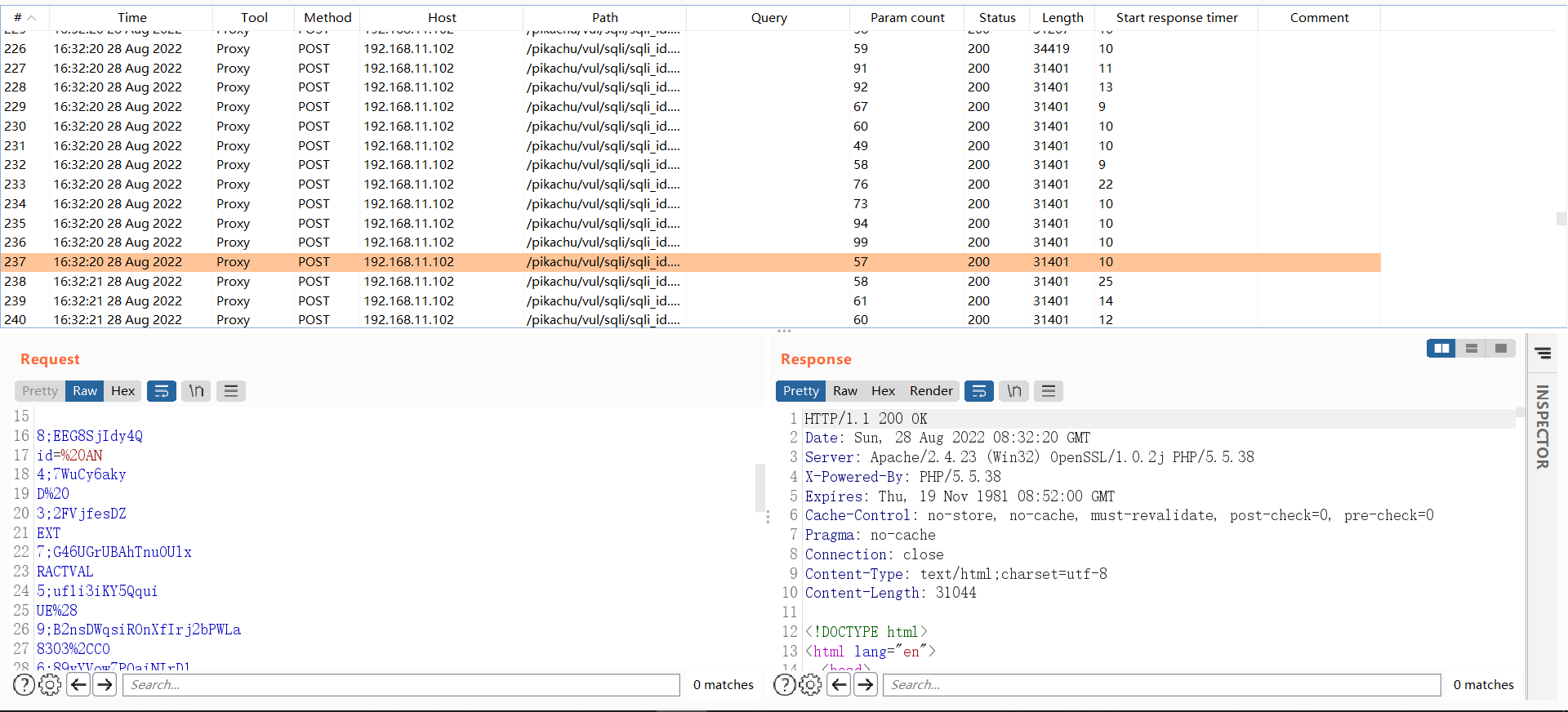This screenshot has height=712, width=1568.
Task: Switch Response view to Hex tab
Action: click(x=883, y=391)
